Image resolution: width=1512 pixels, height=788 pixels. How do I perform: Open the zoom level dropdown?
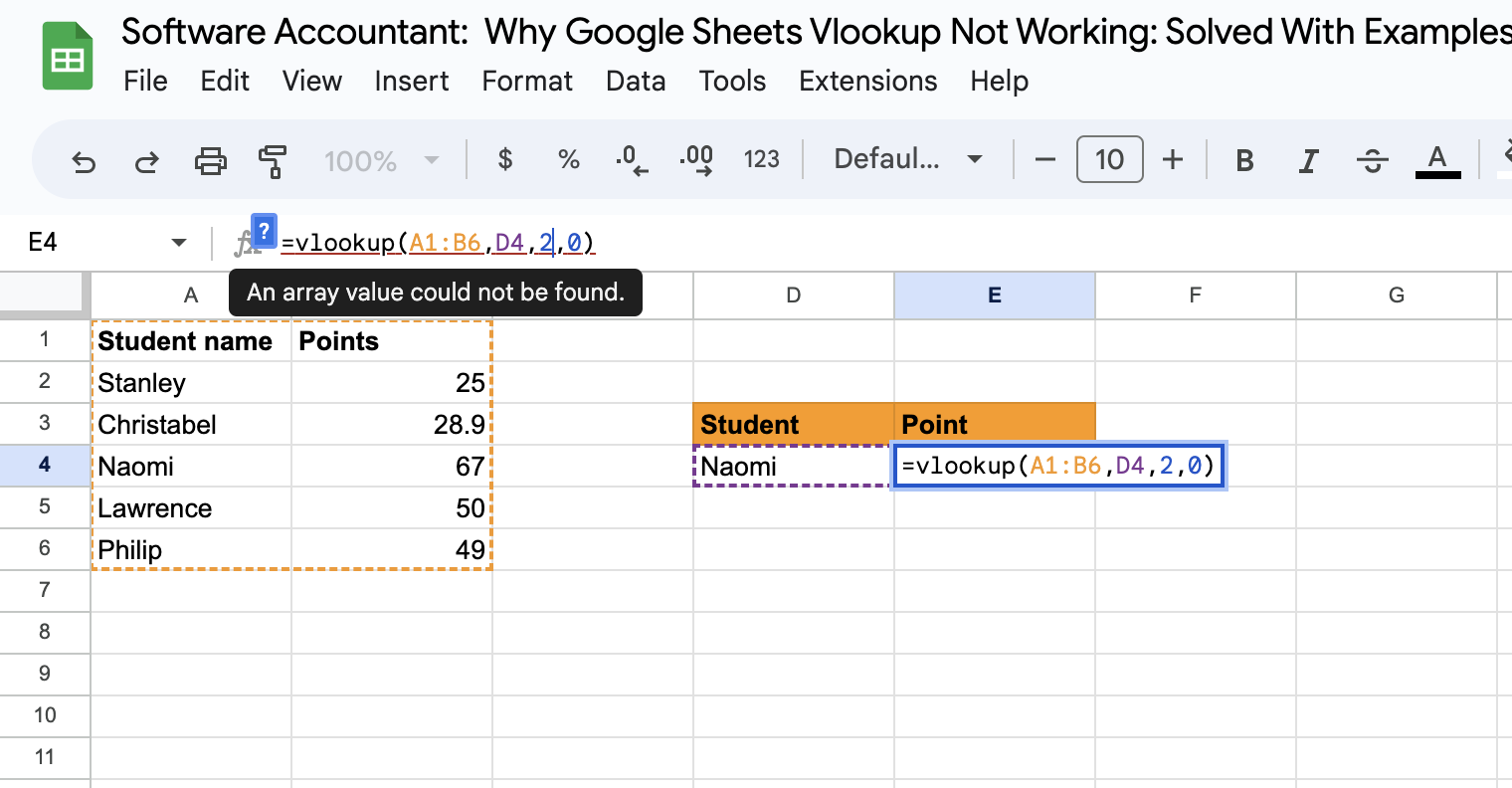382,160
